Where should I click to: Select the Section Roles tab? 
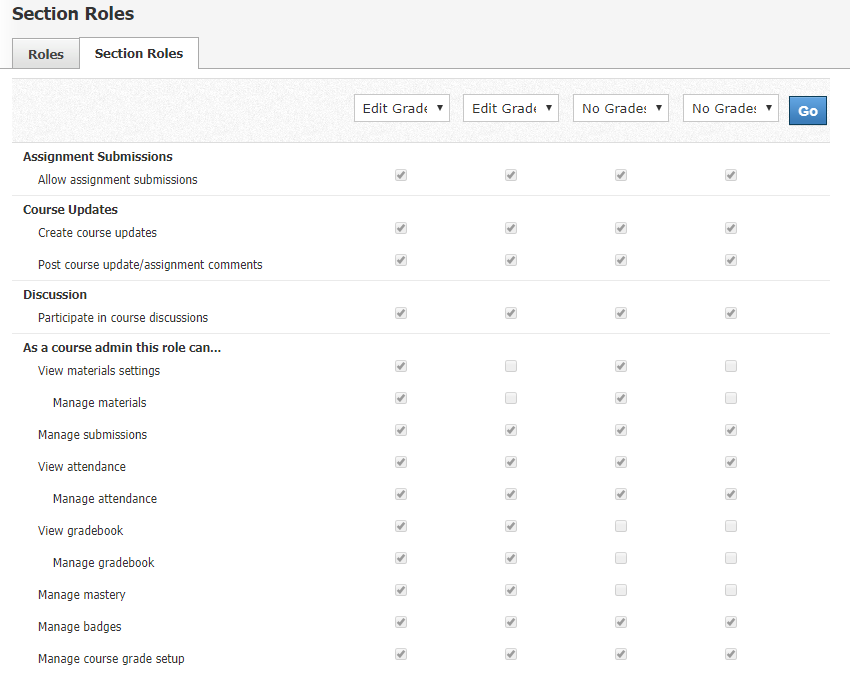[x=138, y=53]
